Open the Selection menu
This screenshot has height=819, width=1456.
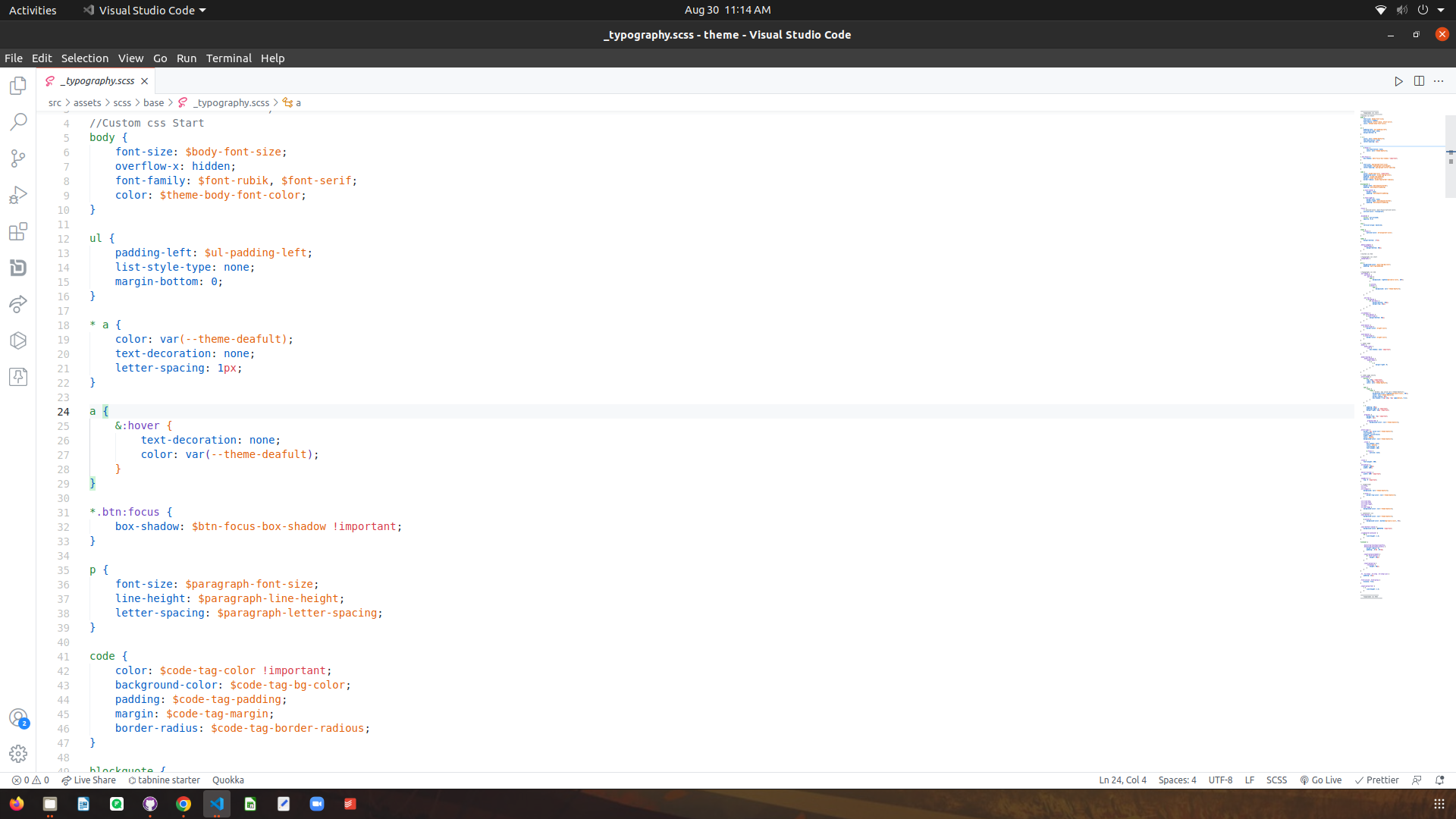pos(84,58)
